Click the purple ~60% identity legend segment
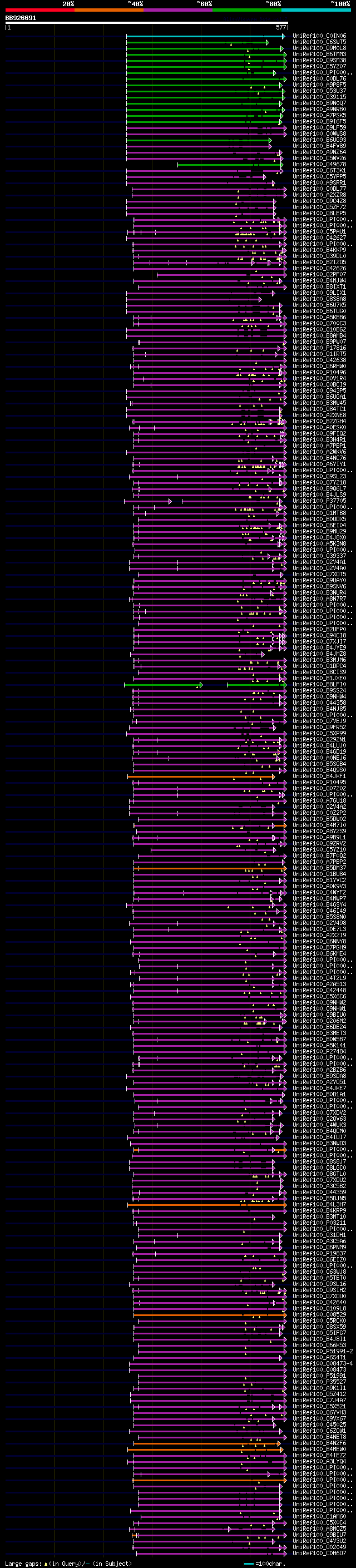The width and height of the screenshot is (356, 1568). click(x=179, y=10)
